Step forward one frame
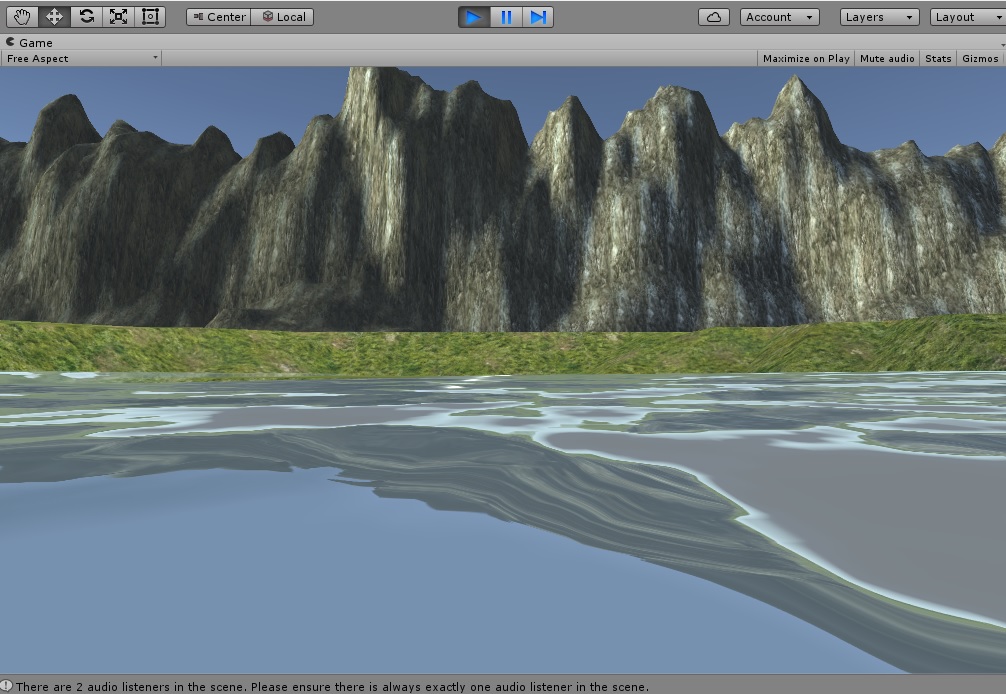The width and height of the screenshot is (1006, 694). click(x=539, y=16)
